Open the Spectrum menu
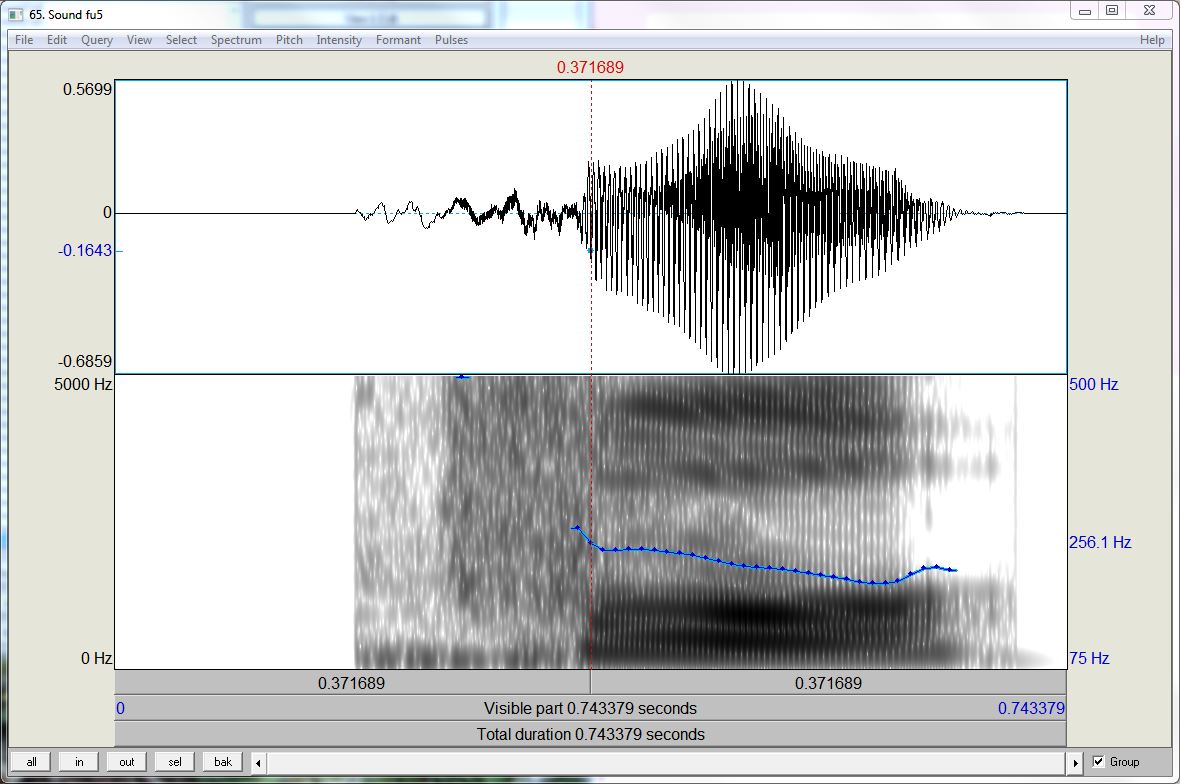Viewport: 1180px width, 784px height. point(236,40)
